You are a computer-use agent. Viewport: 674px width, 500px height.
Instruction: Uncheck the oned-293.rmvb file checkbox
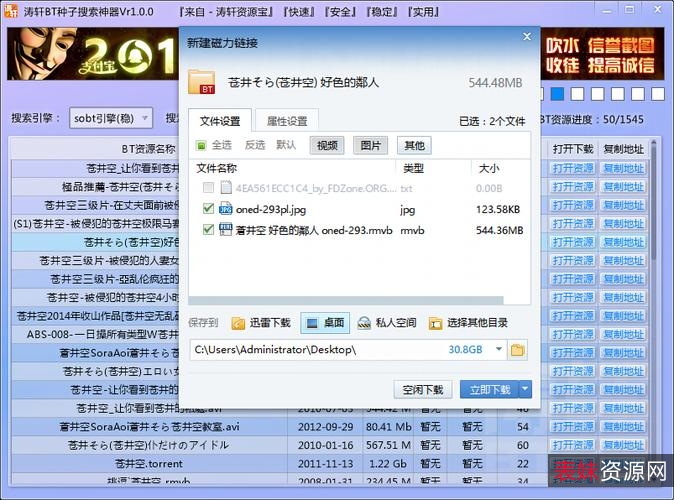pos(208,230)
